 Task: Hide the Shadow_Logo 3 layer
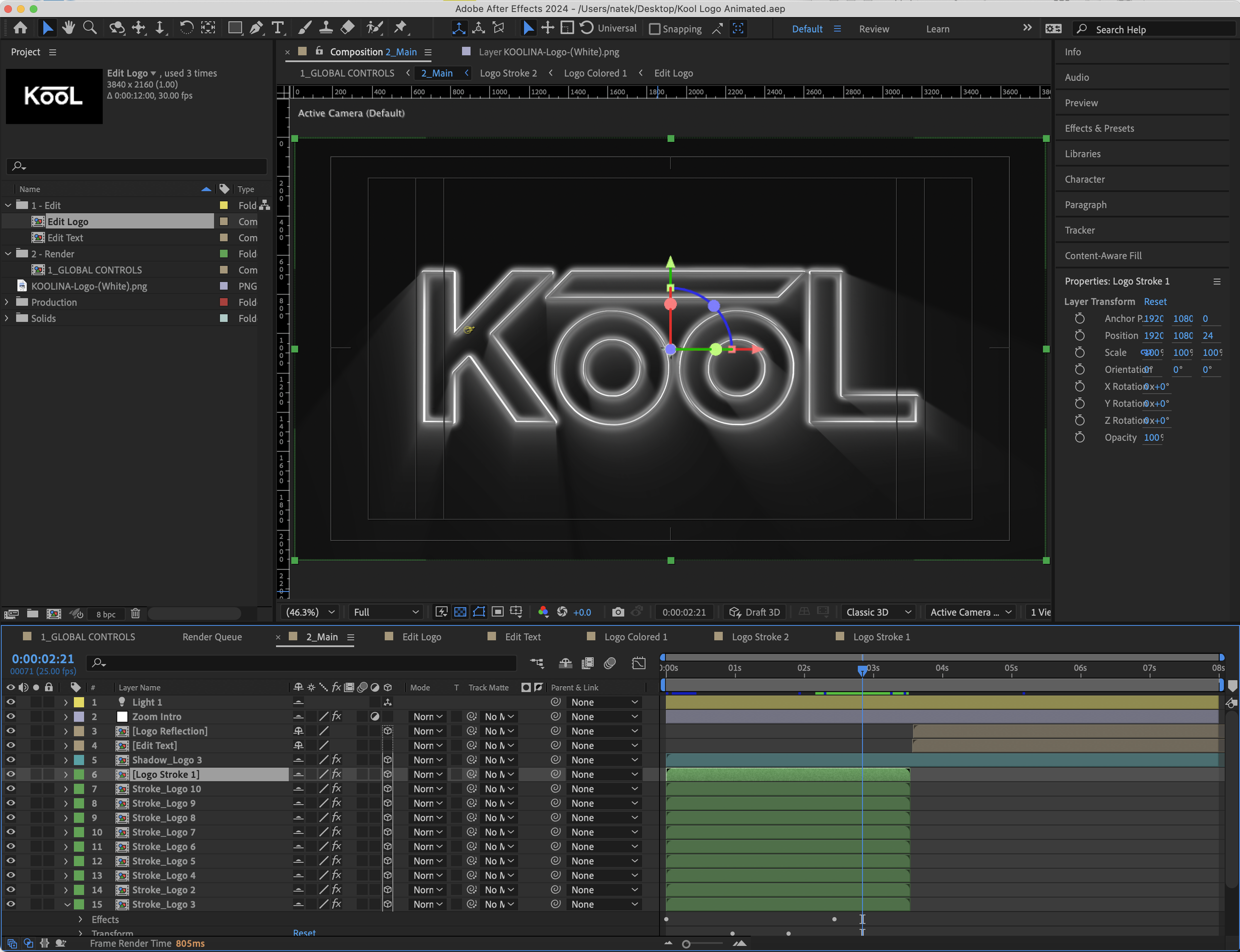click(10, 760)
